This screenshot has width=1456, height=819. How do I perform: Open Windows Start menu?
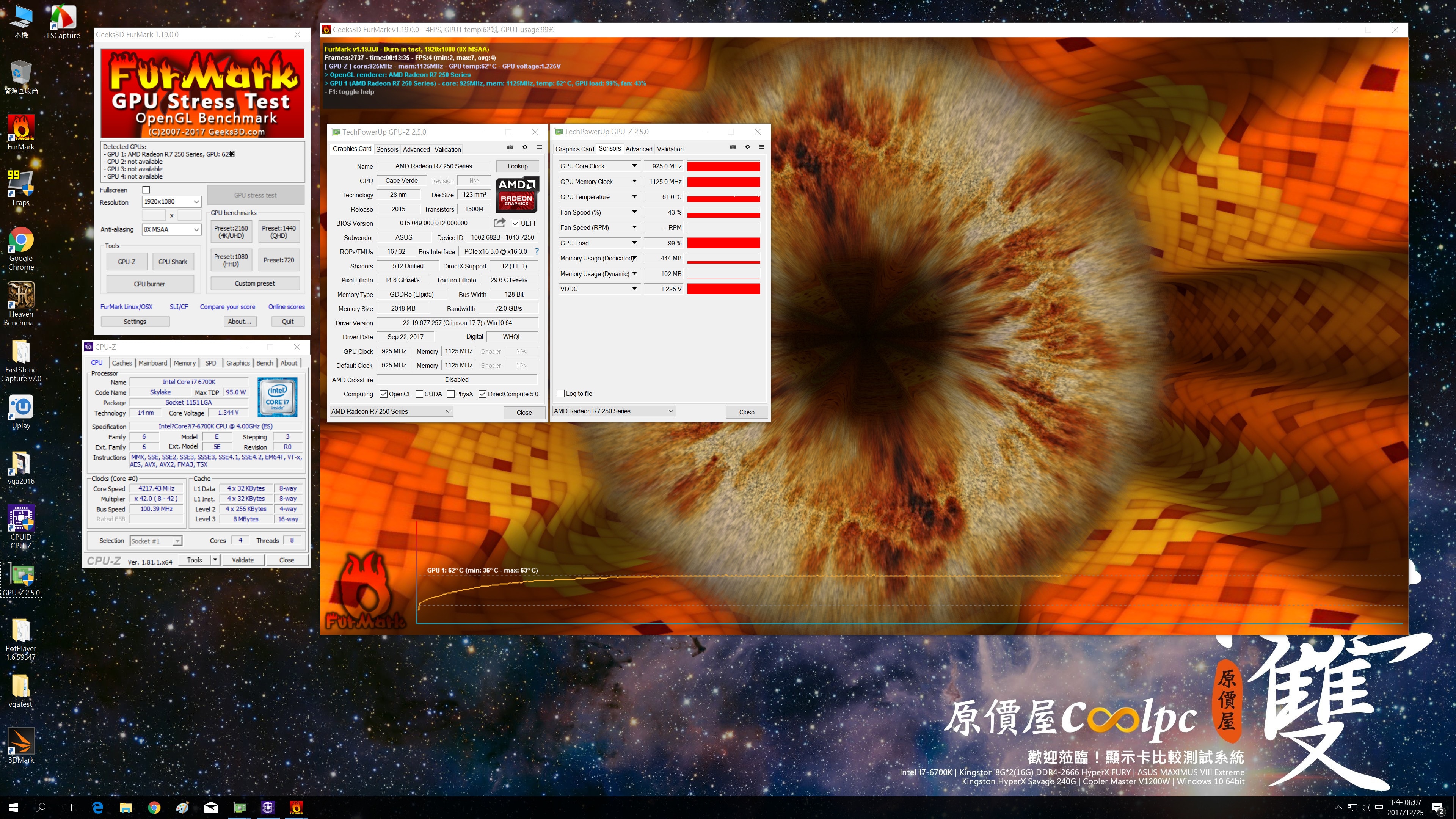(14, 807)
